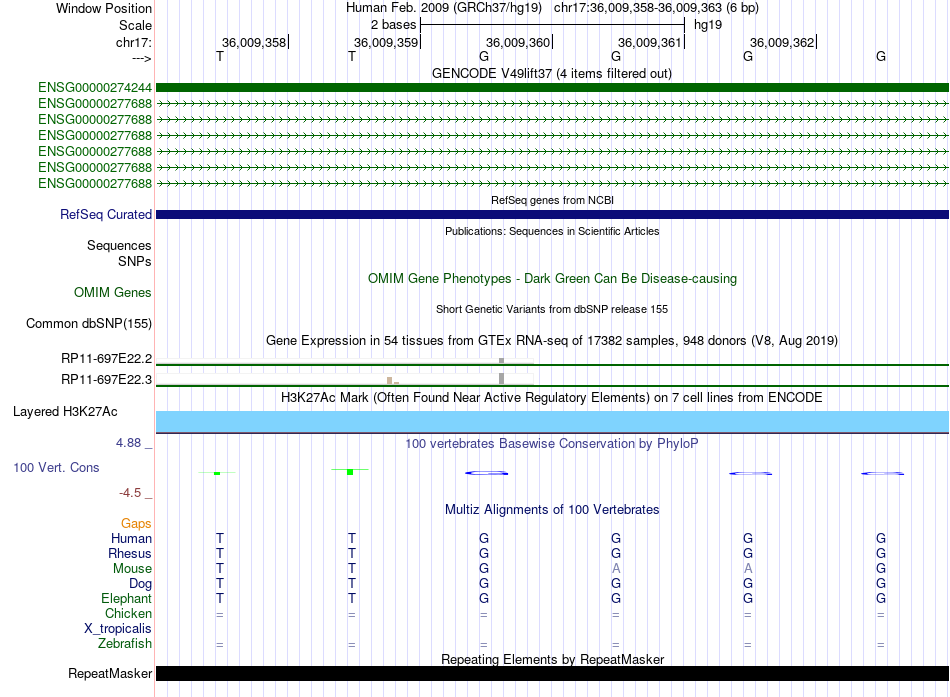
Task: Open the RefSeq genes from NCBI title
Action: pos(552,200)
